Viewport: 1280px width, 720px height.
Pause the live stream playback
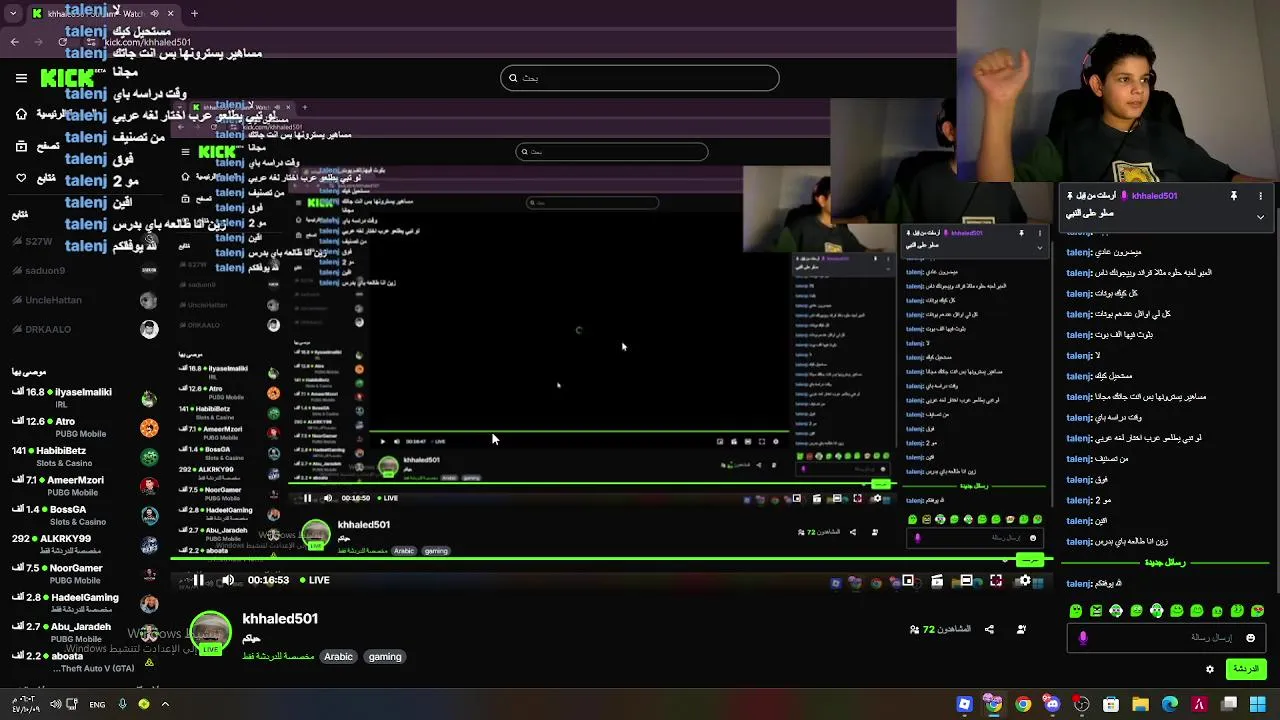[199, 580]
